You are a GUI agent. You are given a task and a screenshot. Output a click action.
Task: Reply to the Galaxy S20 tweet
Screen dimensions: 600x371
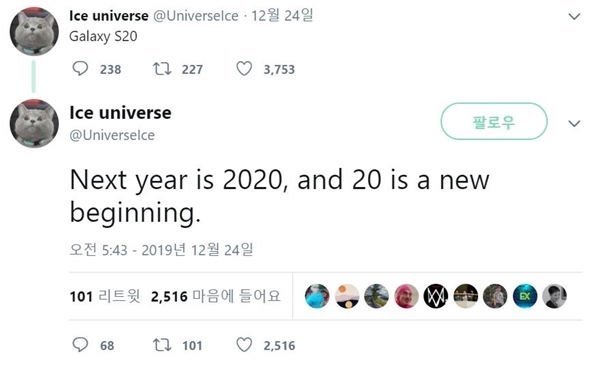click(x=80, y=69)
